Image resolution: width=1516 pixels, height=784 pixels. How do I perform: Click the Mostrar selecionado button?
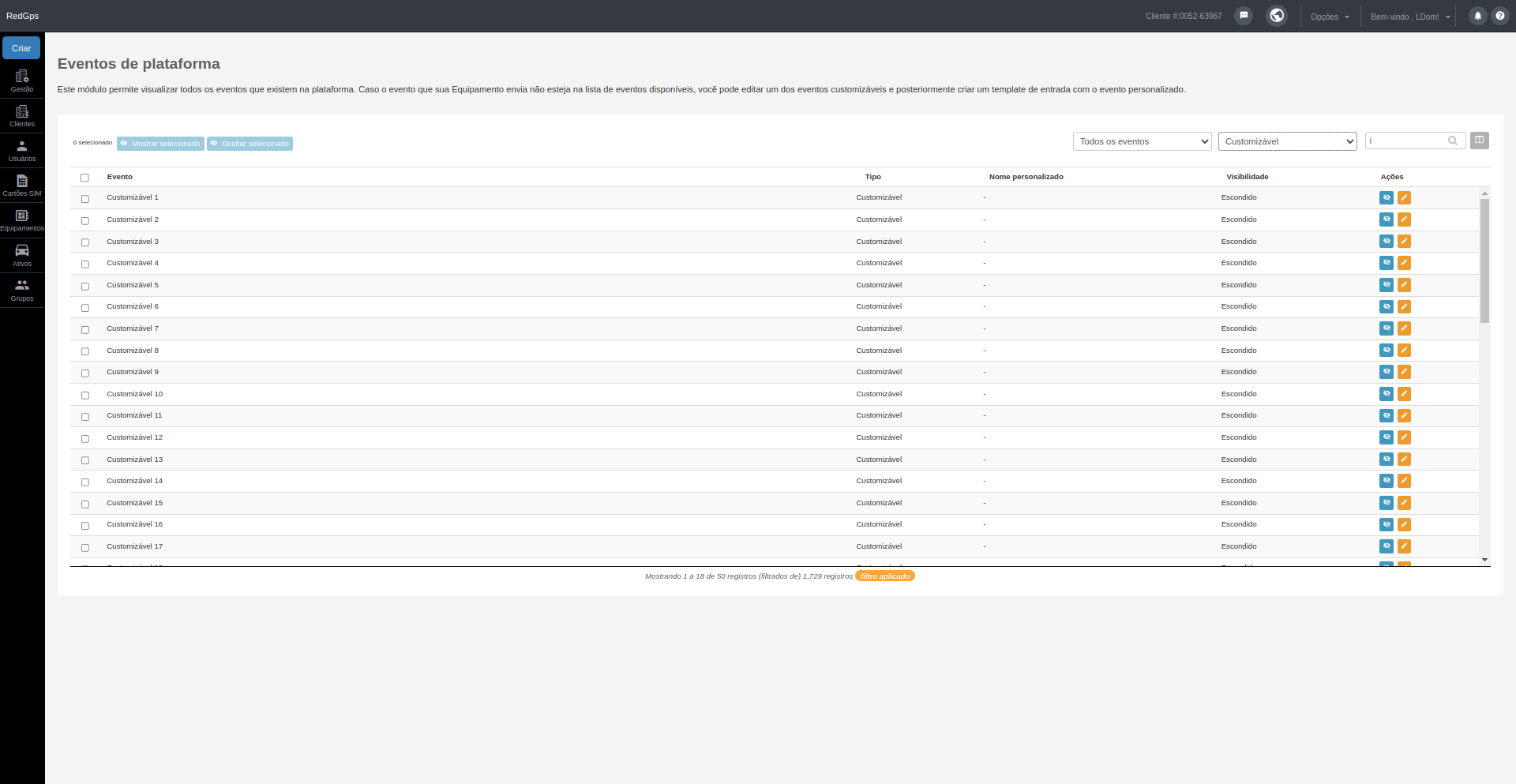[160, 144]
